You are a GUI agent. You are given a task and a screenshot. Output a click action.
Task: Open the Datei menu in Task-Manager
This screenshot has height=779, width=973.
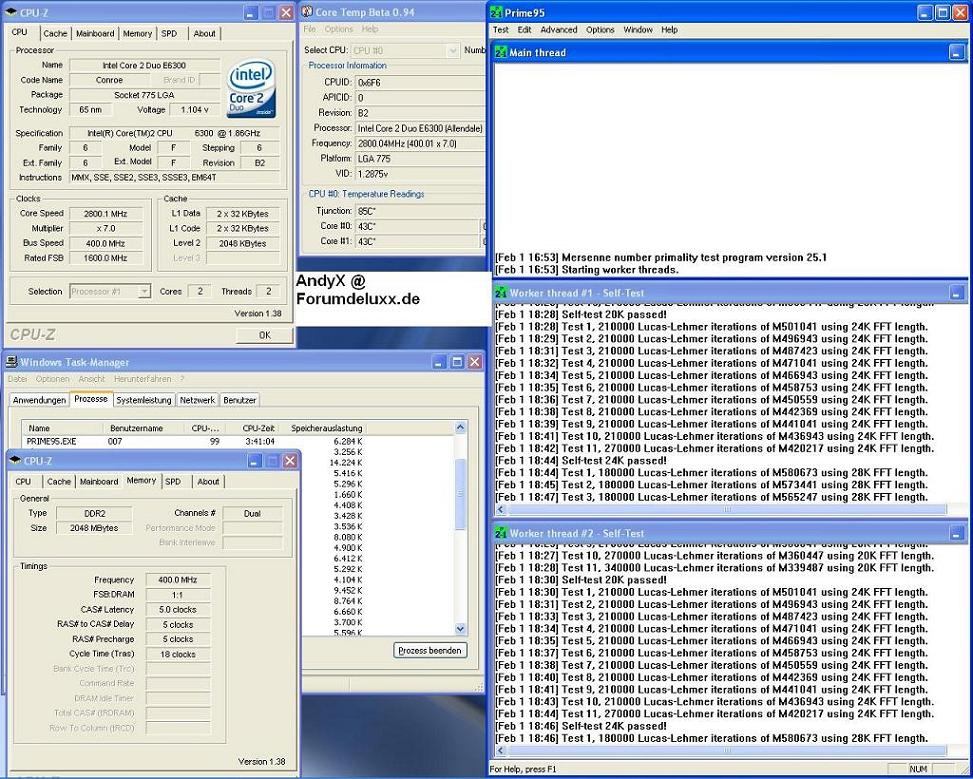[x=17, y=379]
